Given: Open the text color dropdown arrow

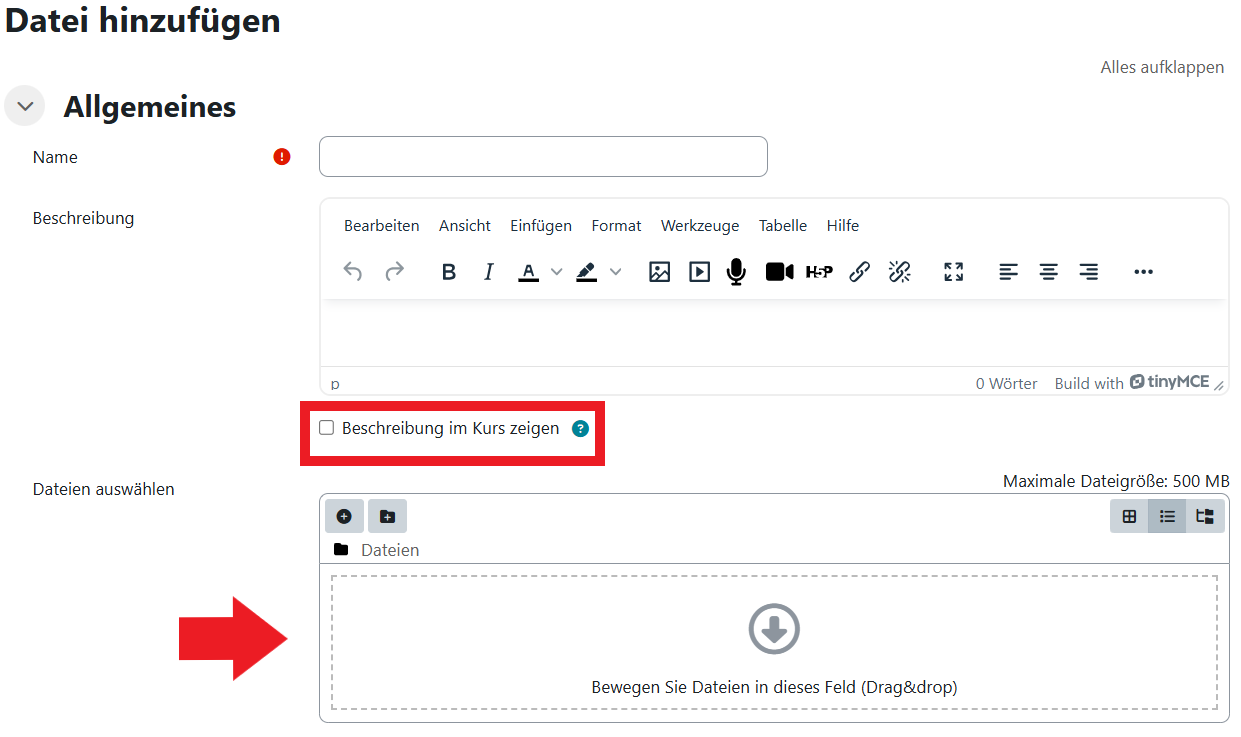Looking at the screenshot, I should coord(557,272).
